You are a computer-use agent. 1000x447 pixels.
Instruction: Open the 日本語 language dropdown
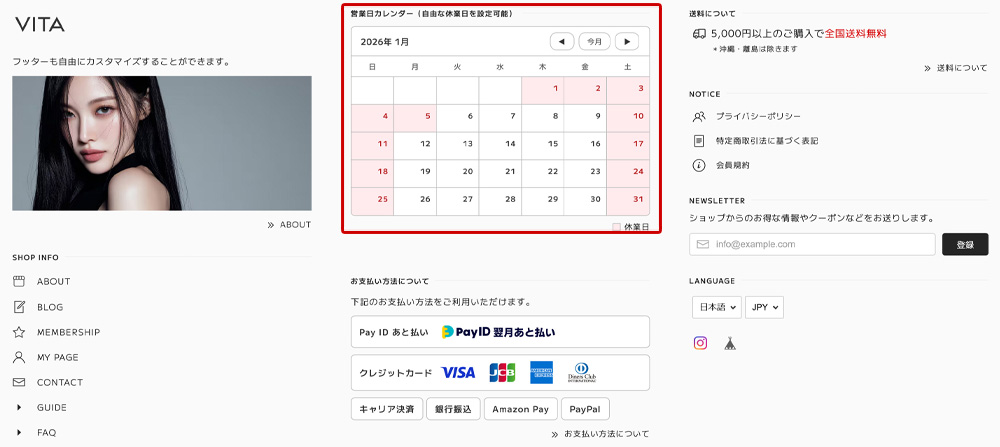(x=716, y=307)
